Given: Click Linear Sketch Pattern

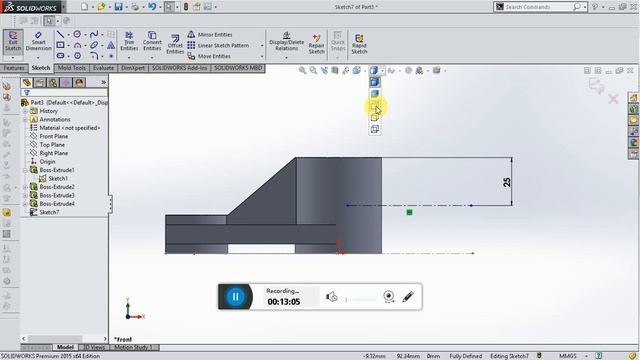Looking at the screenshot, I should point(218,45).
